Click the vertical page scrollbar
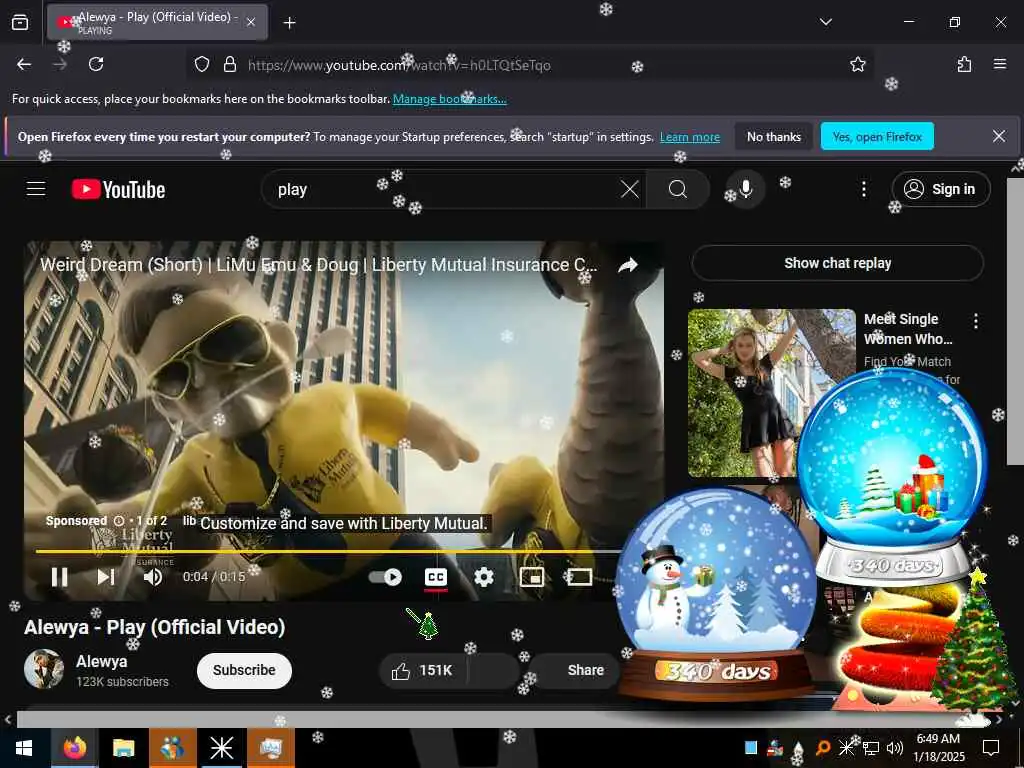This screenshot has width=1024, height=768. tap(1016, 320)
